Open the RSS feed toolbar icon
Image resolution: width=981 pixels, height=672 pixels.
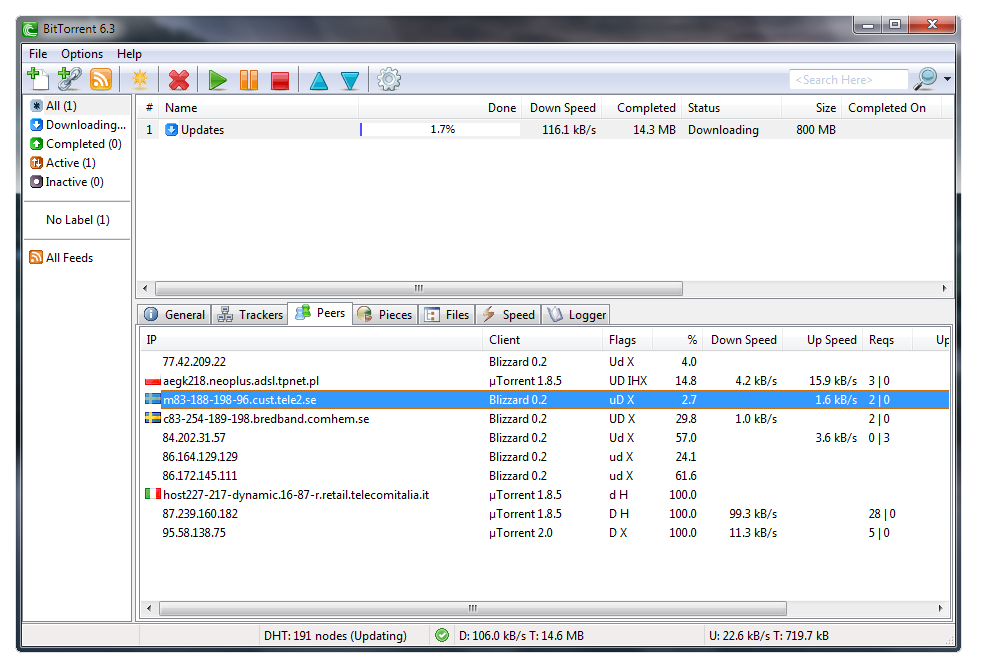[x=101, y=79]
